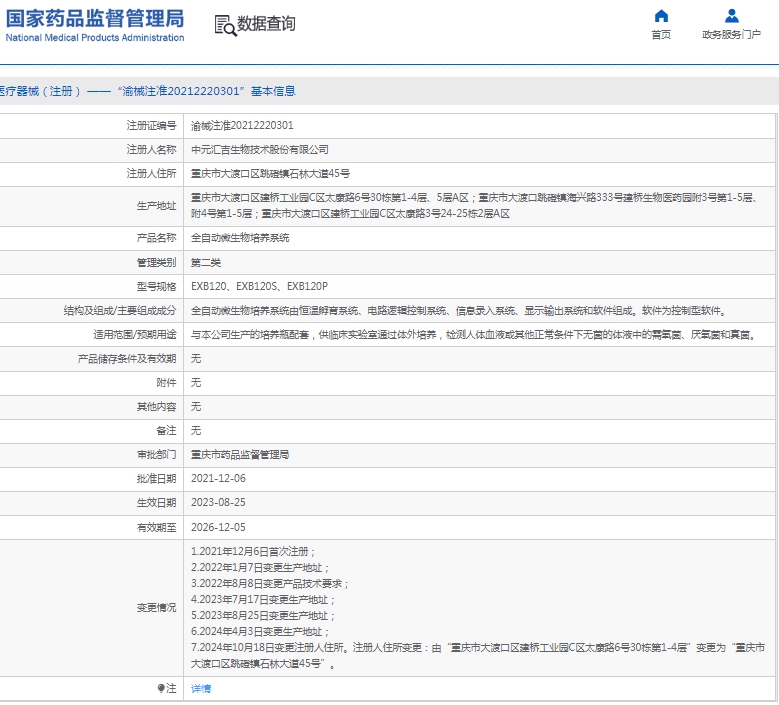Viewport: 779px width, 705px height.
Task: Click production address starting 重庆市大渡口区建桥工业园C区太康路6号
Action: [474, 206]
